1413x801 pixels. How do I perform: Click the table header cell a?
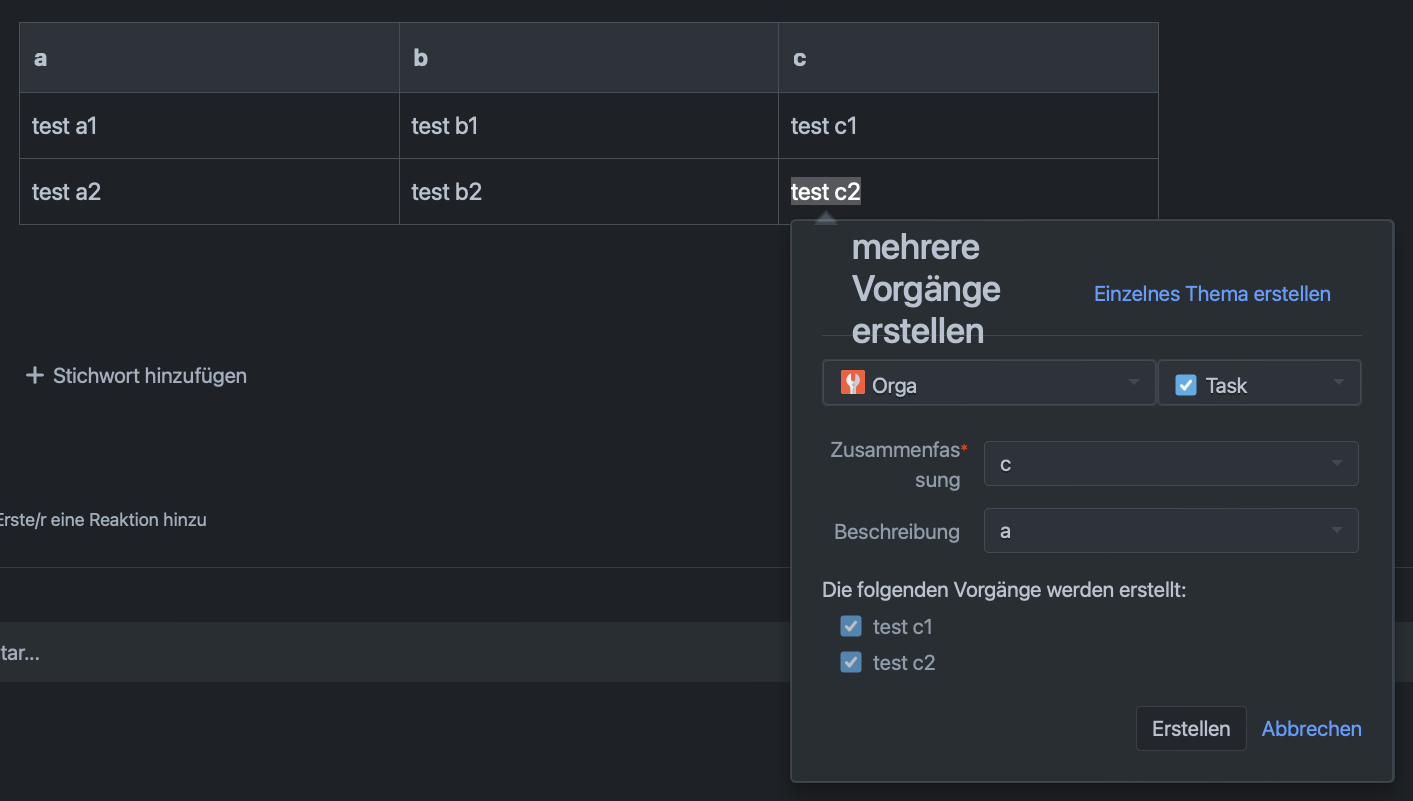click(209, 58)
